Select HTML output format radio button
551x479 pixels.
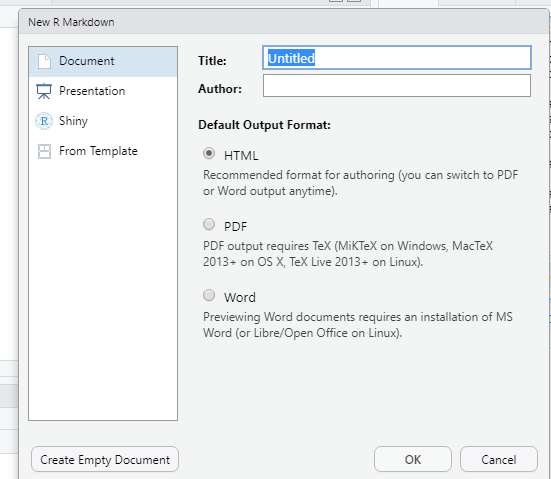(x=209, y=154)
